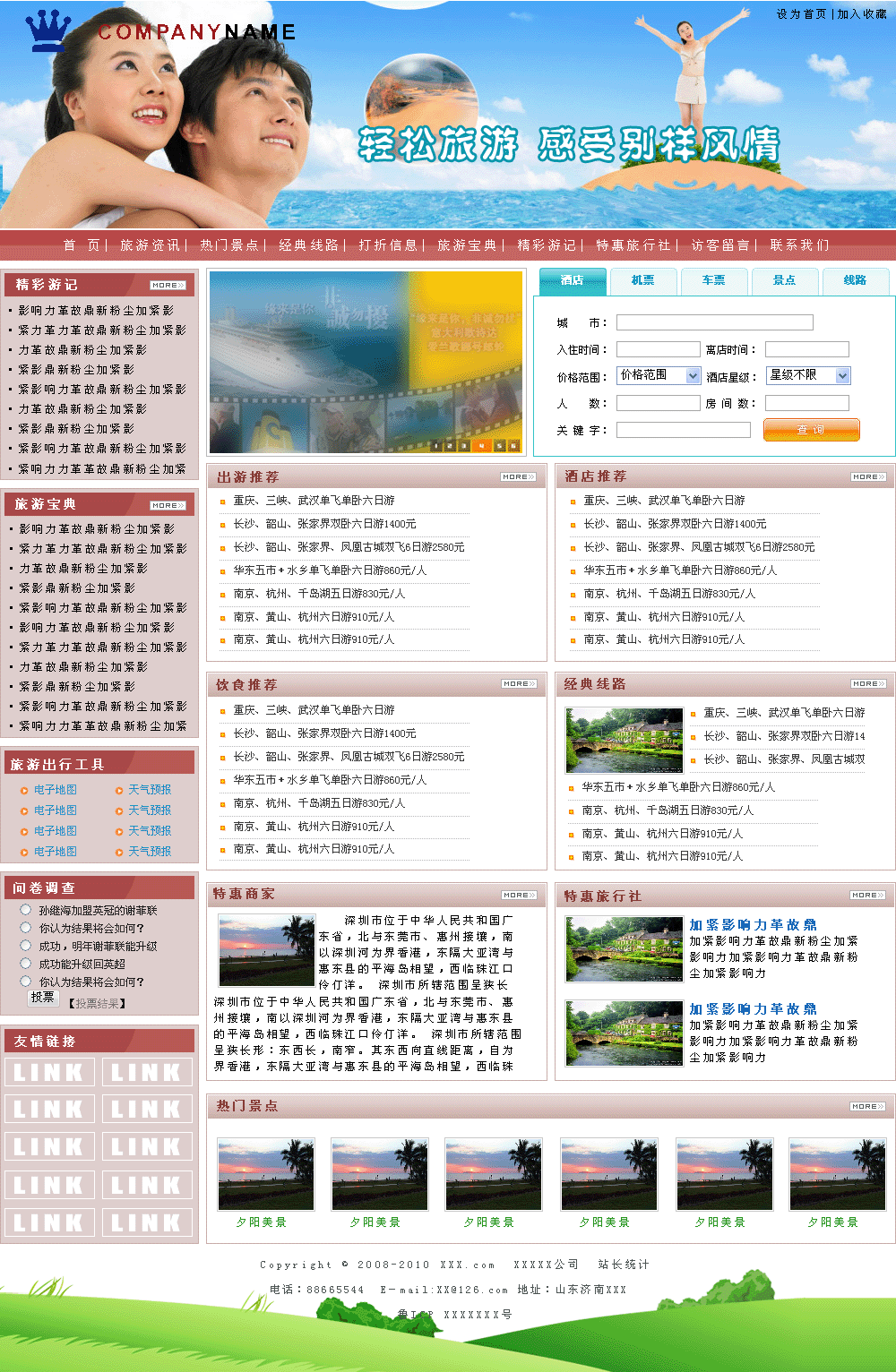Click the 城市 text input field
The height and width of the screenshot is (1372, 896).
tap(714, 322)
